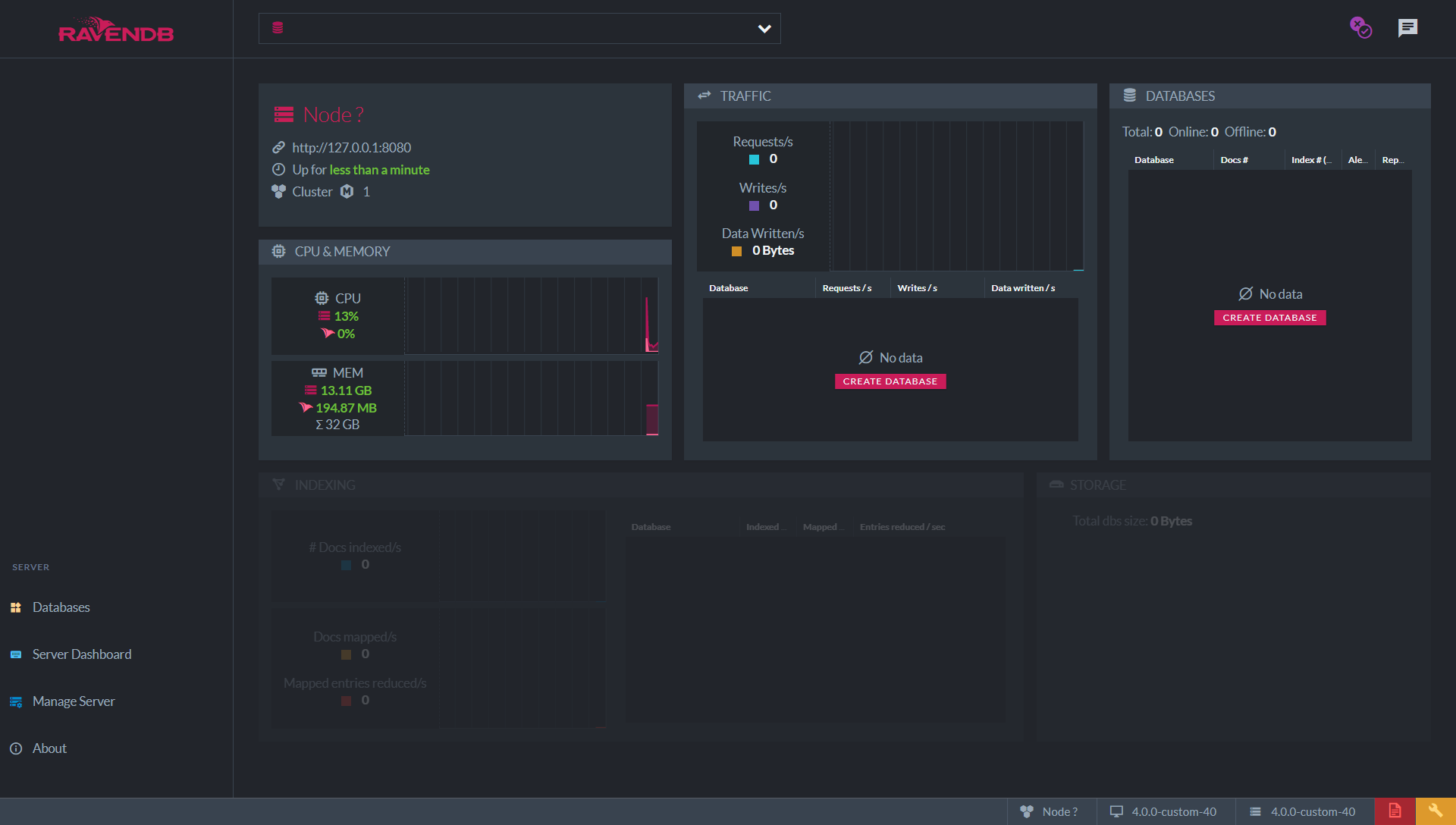Click the server stack icon in status bar
The image size is (1456, 825).
point(1255,811)
